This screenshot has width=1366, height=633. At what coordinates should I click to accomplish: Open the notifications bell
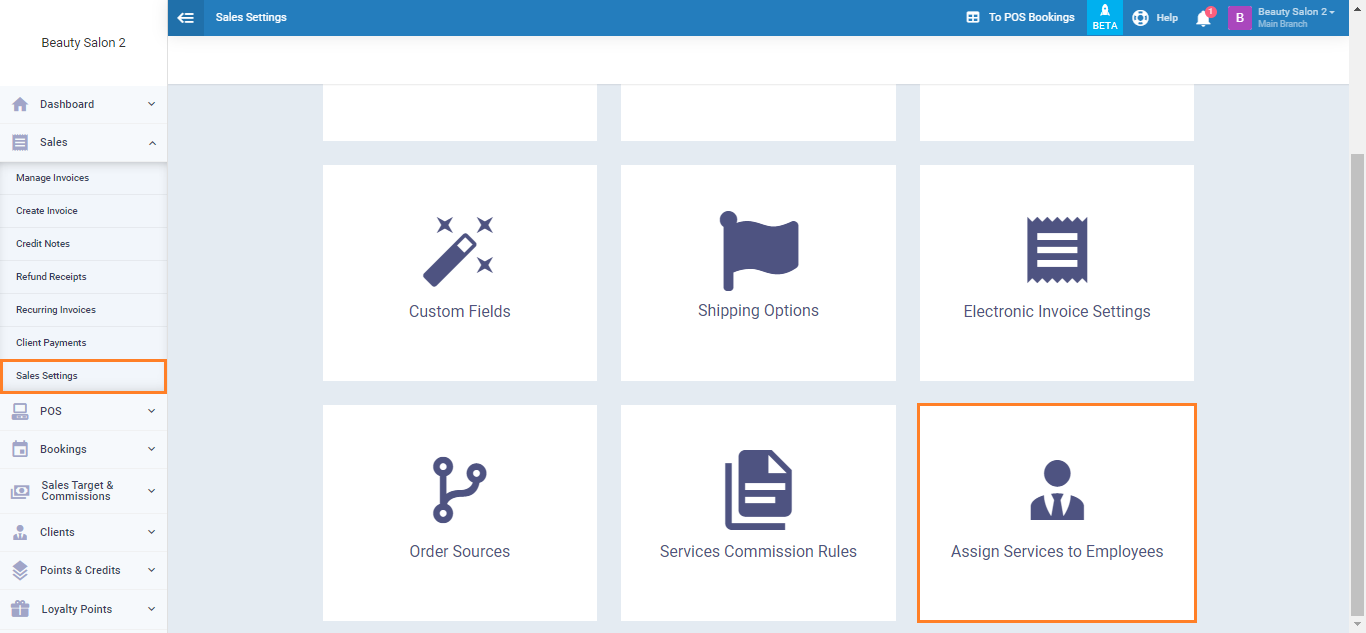[1203, 18]
